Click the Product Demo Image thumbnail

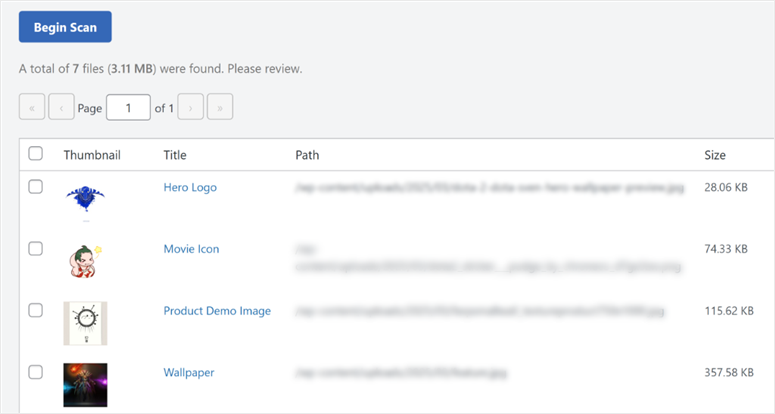pyautogui.click(x=85, y=323)
